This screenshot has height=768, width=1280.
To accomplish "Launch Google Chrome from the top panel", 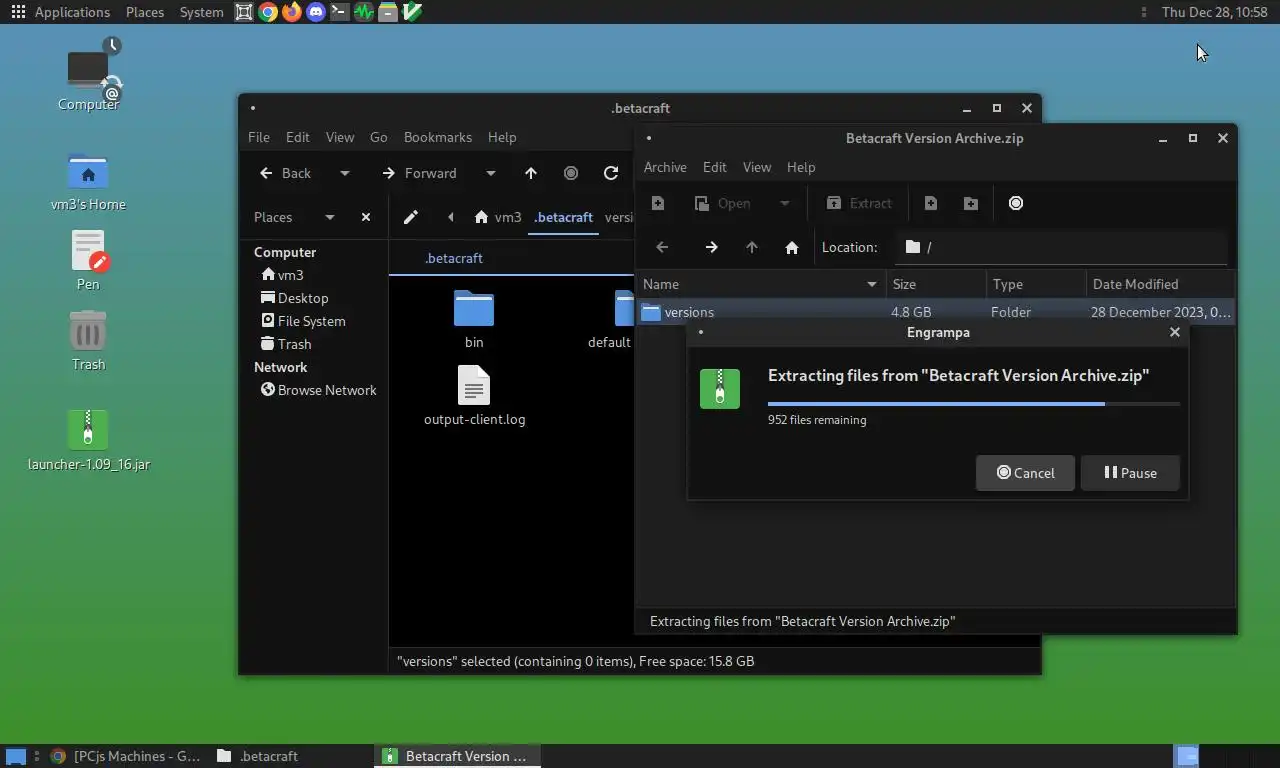I will coord(267,12).
